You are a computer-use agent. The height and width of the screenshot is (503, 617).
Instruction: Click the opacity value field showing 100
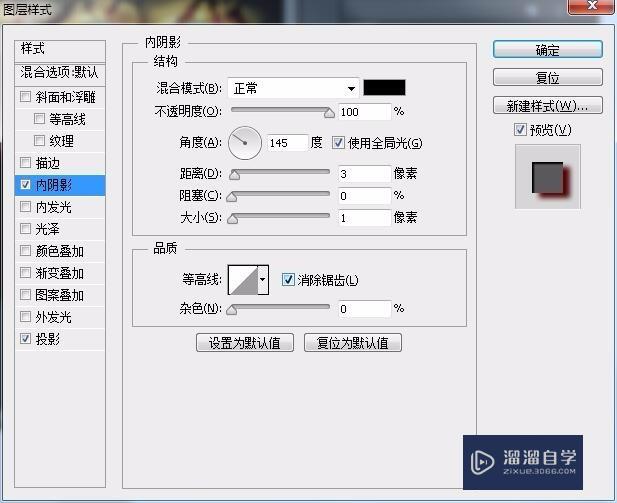[x=364, y=112]
